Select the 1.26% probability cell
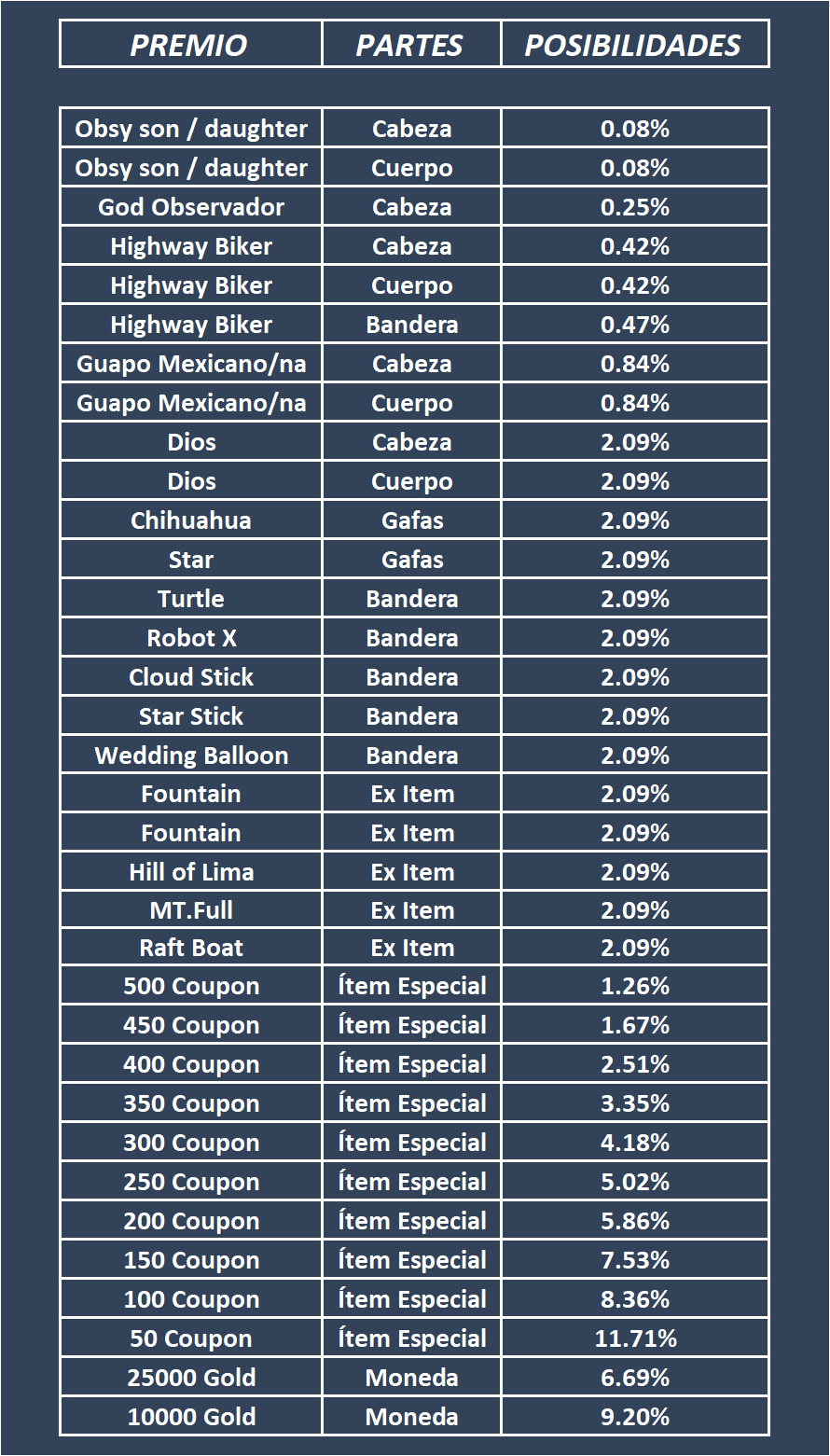 pos(635,986)
